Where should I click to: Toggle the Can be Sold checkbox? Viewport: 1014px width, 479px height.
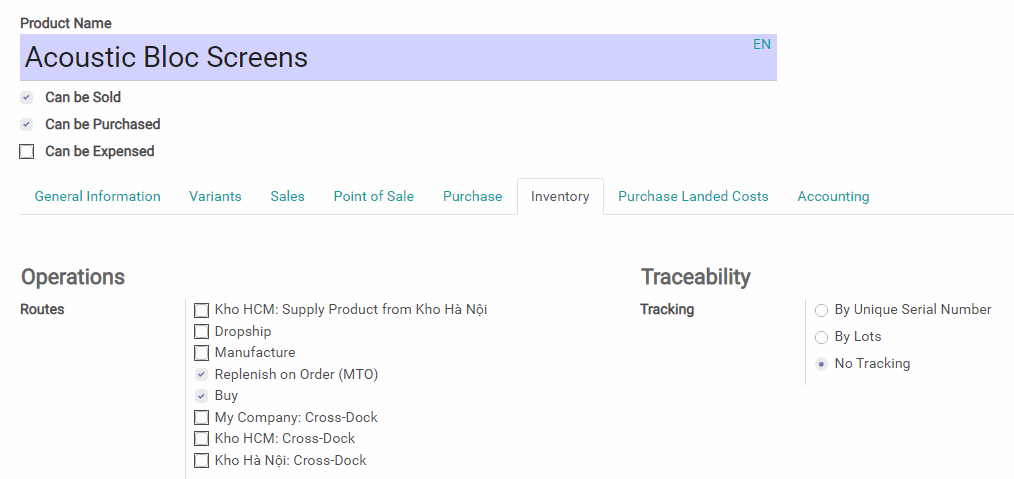click(x=27, y=98)
